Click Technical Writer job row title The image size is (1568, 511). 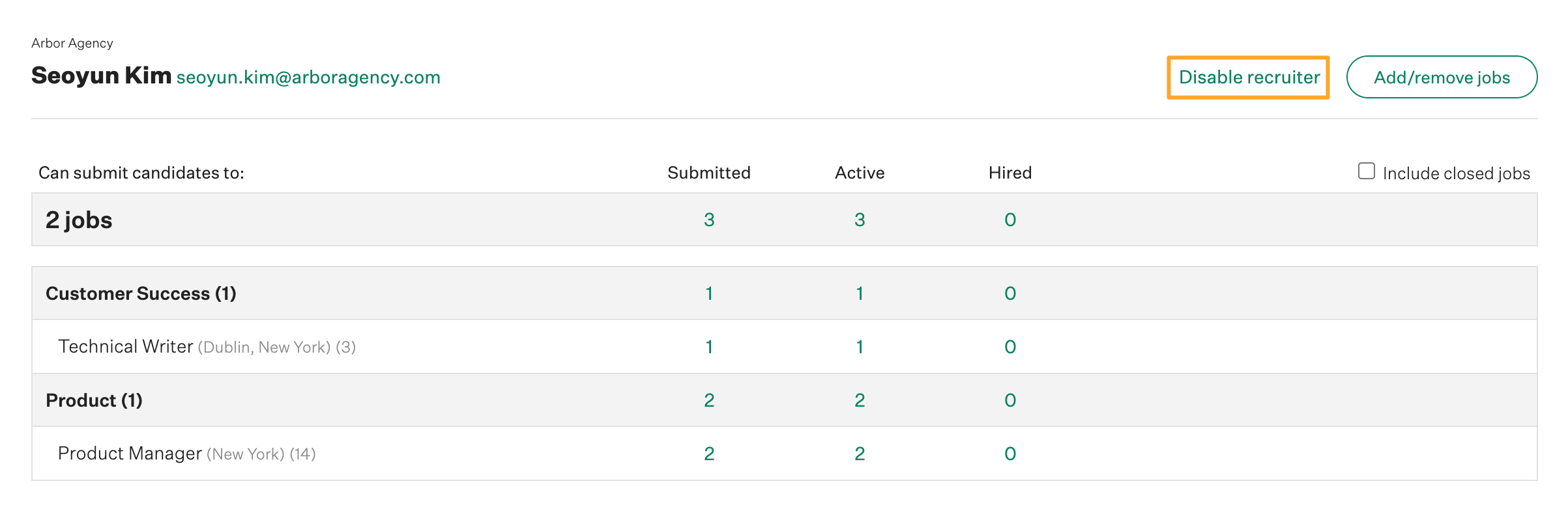(126, 346)
